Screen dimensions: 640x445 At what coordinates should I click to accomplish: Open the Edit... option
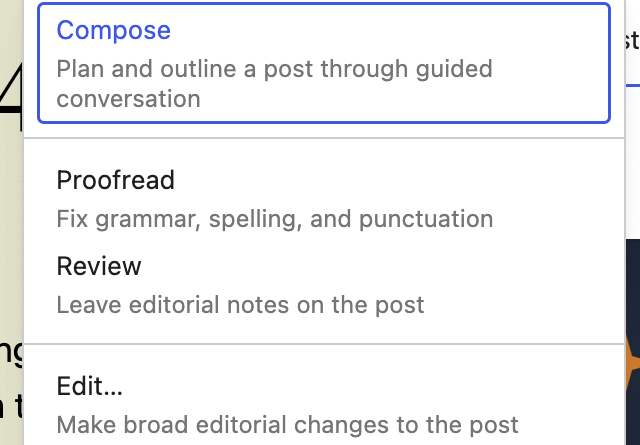click(x=89, y=386)
